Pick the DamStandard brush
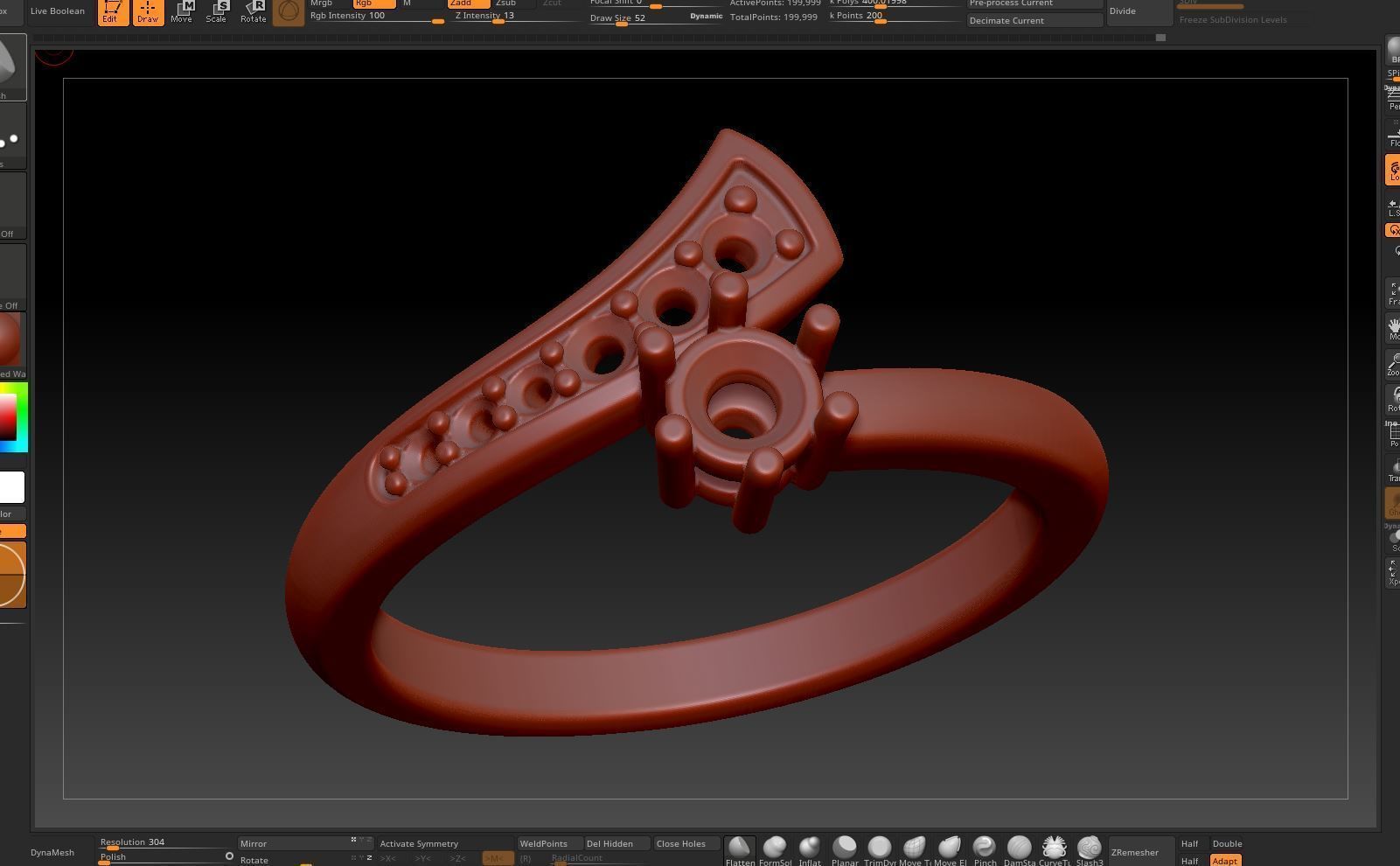The image size is (1400, 866). click(x=1020, y=850)
